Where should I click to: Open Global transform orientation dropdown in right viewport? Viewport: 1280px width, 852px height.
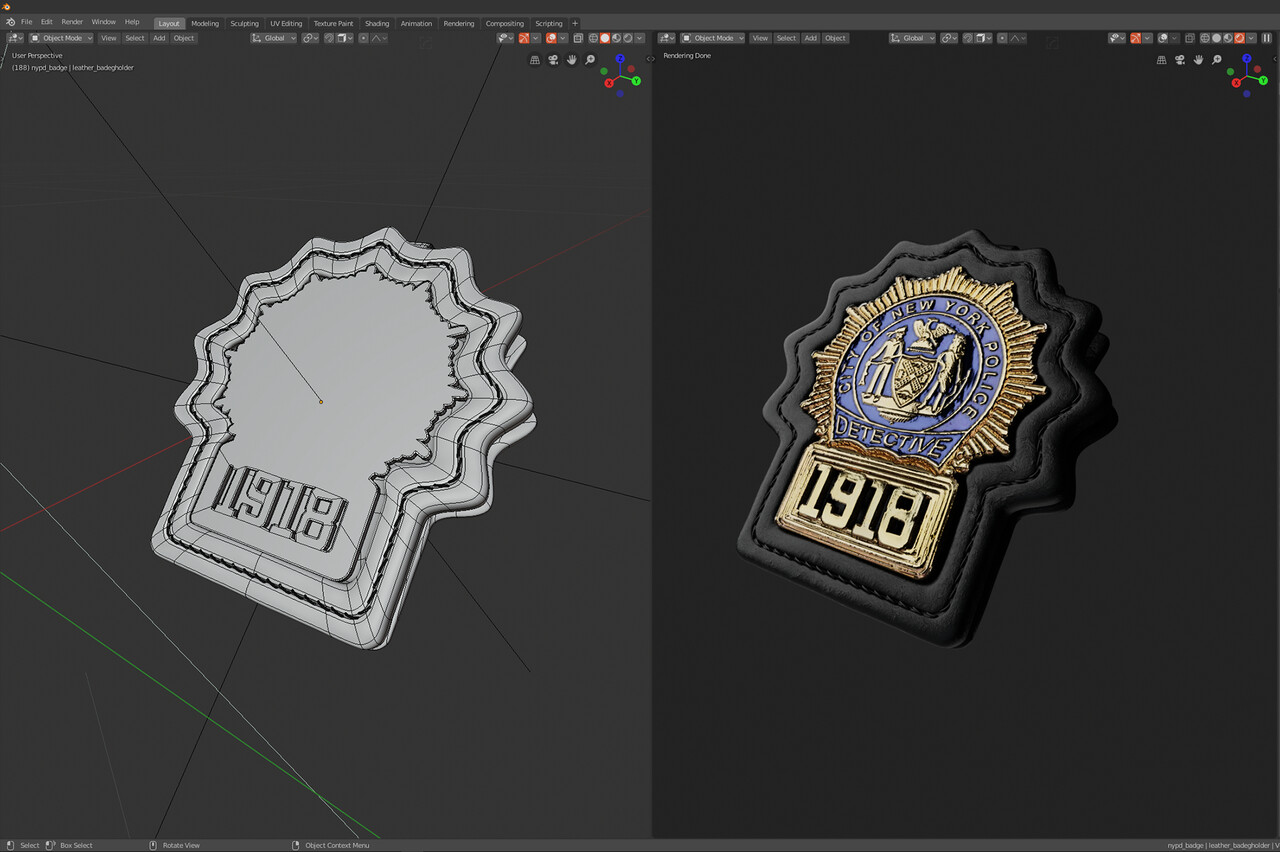coord(913,38)
